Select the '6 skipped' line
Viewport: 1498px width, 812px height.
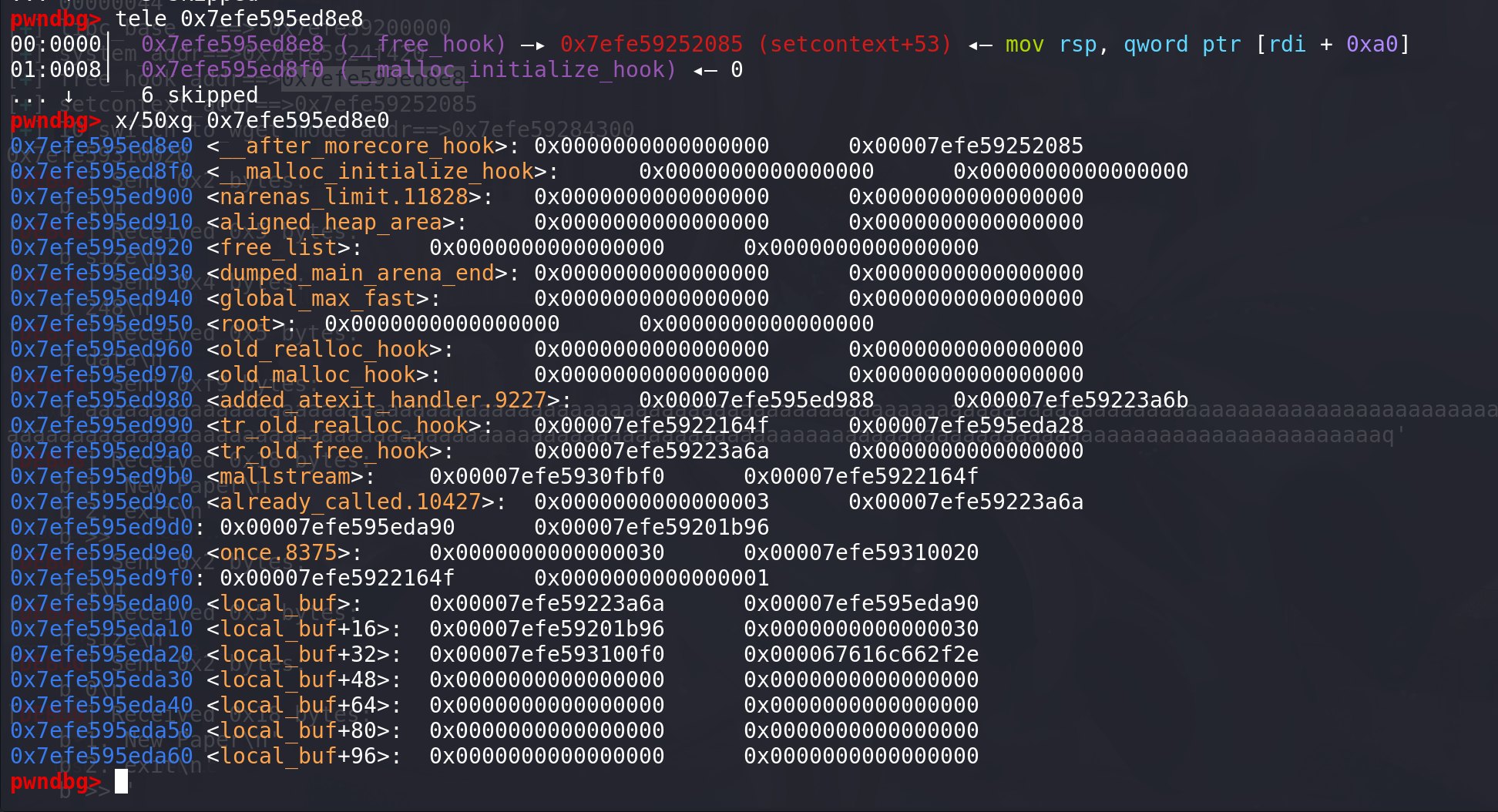pyautogui.click(x=200, y=95)
